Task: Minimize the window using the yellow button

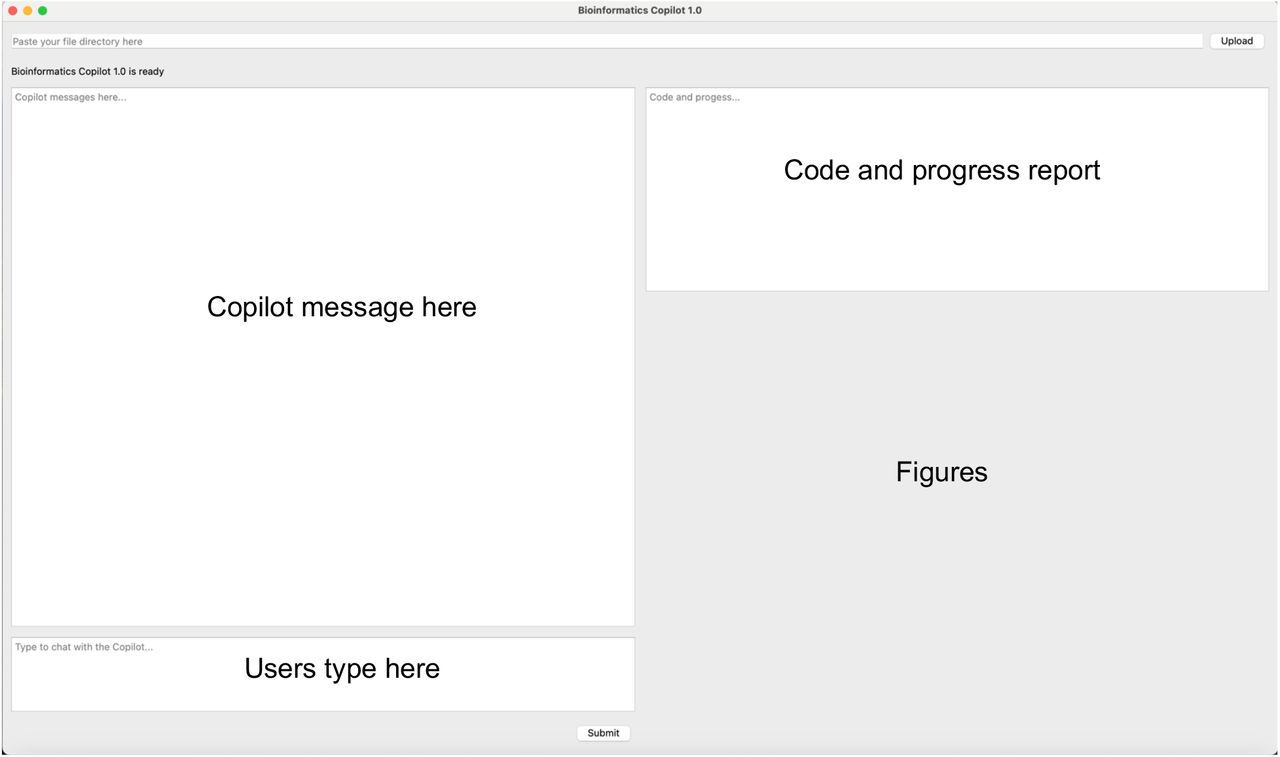Action: 28,10
